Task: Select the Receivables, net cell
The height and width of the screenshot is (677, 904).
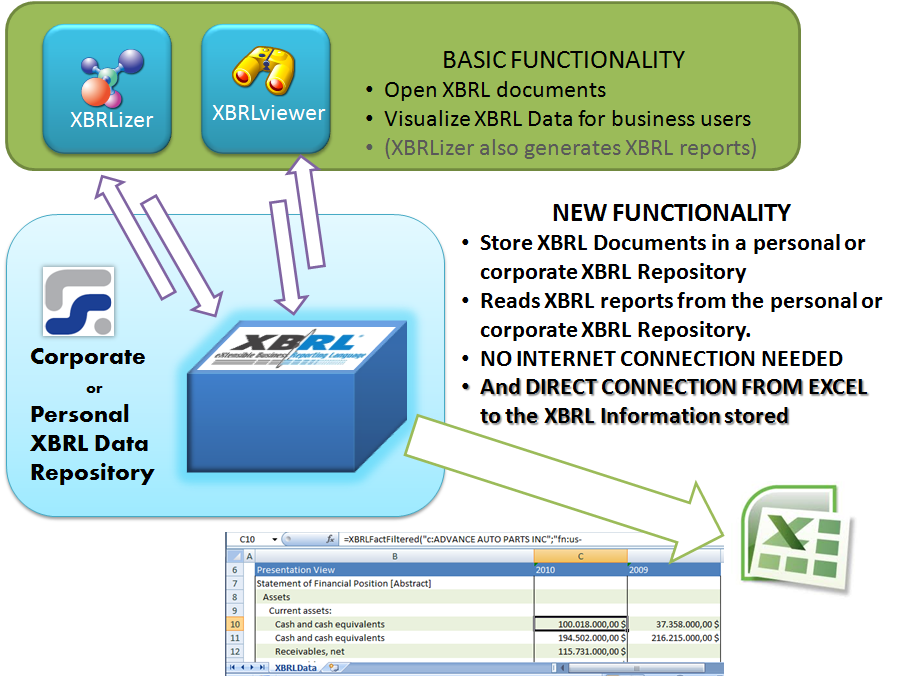Action: coord(395,651)
